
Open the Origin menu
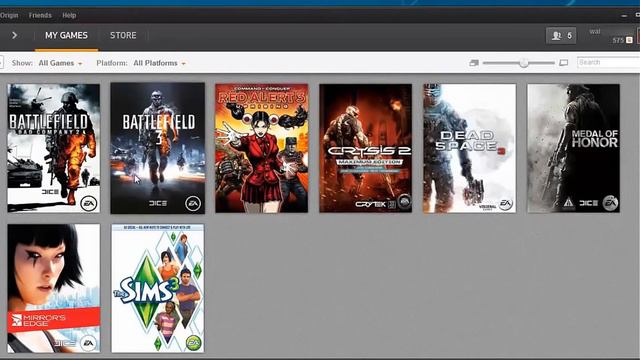[9, 15]
